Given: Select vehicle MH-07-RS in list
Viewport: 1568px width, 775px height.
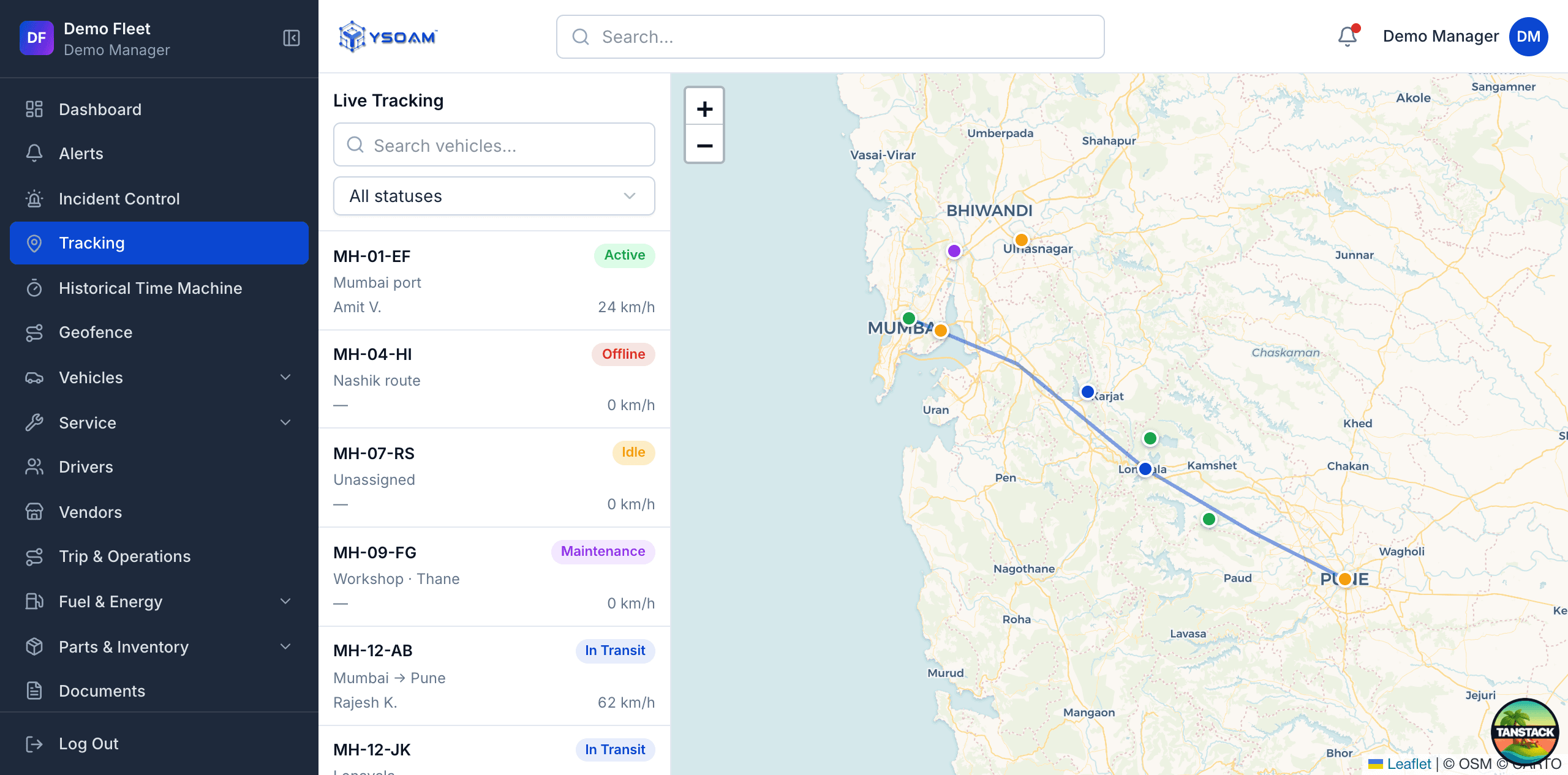Looking at the screenshot, I should (494, 478).
